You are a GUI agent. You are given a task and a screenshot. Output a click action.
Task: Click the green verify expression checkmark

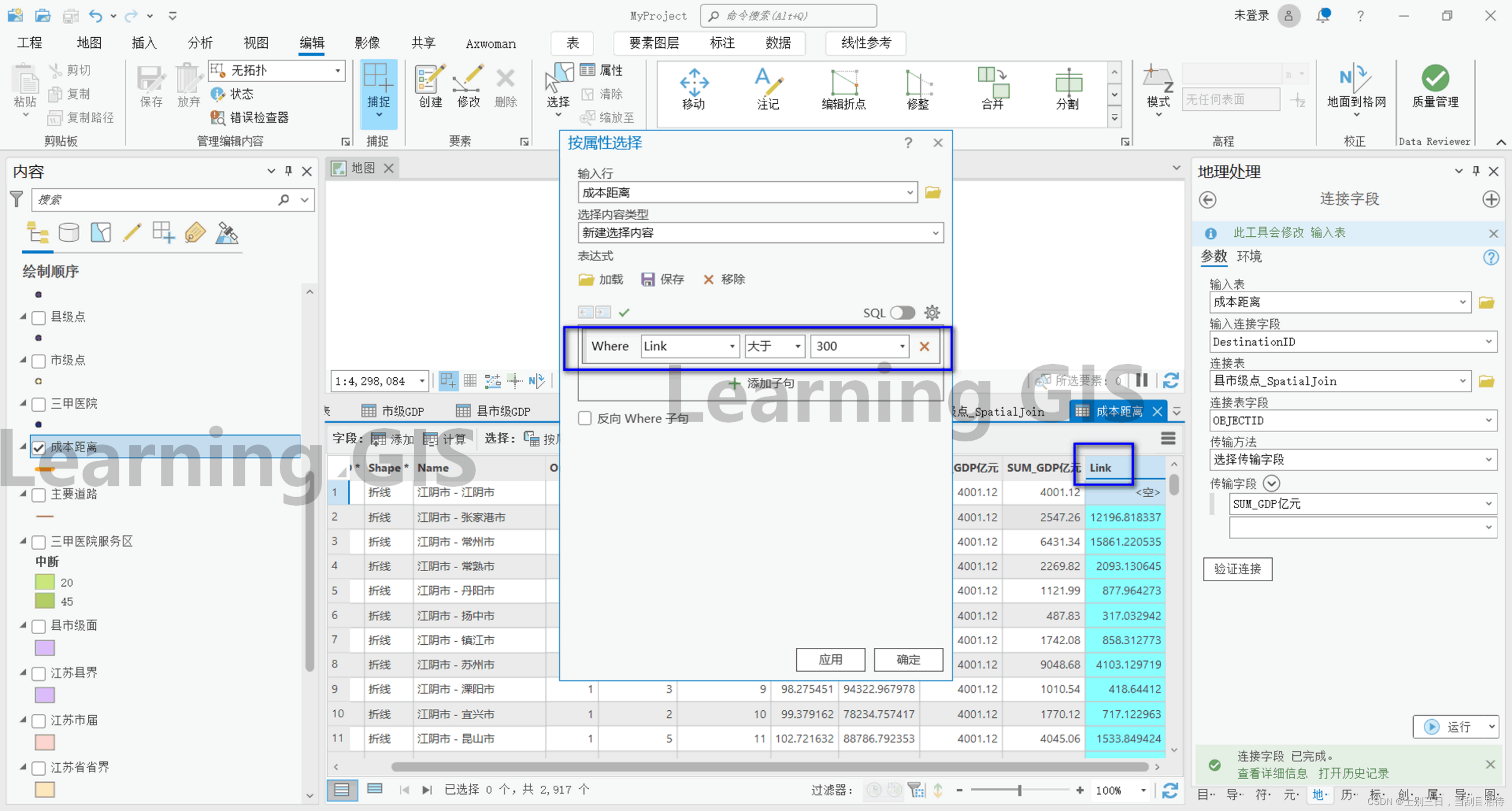tap(623, 313)
